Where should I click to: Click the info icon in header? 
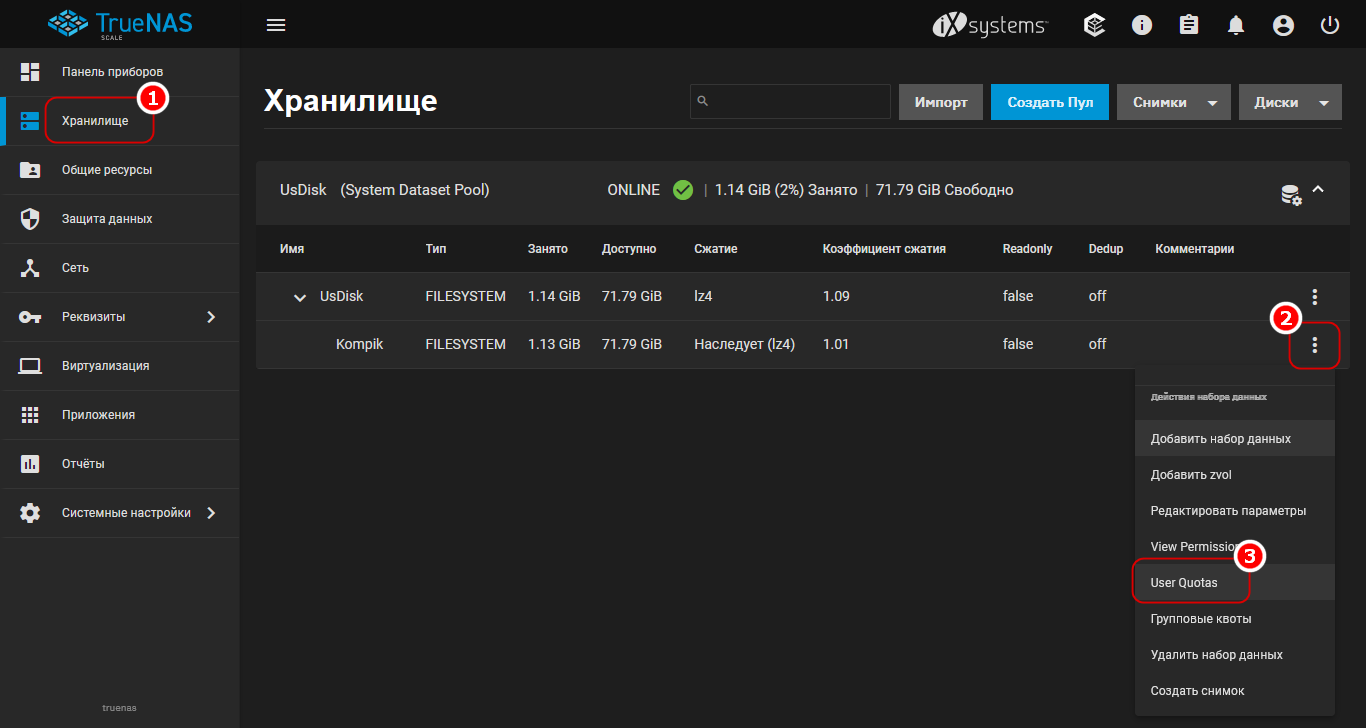click(x=1142, y=25)
